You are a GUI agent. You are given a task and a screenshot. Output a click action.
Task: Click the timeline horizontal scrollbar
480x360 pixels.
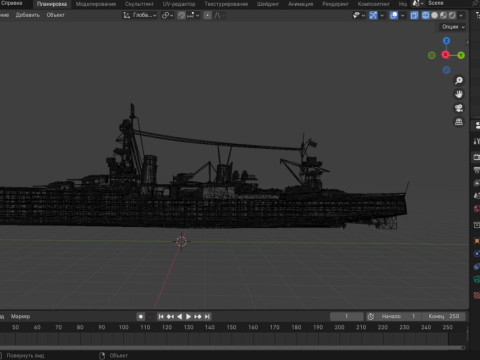click(x=232, y=347)
